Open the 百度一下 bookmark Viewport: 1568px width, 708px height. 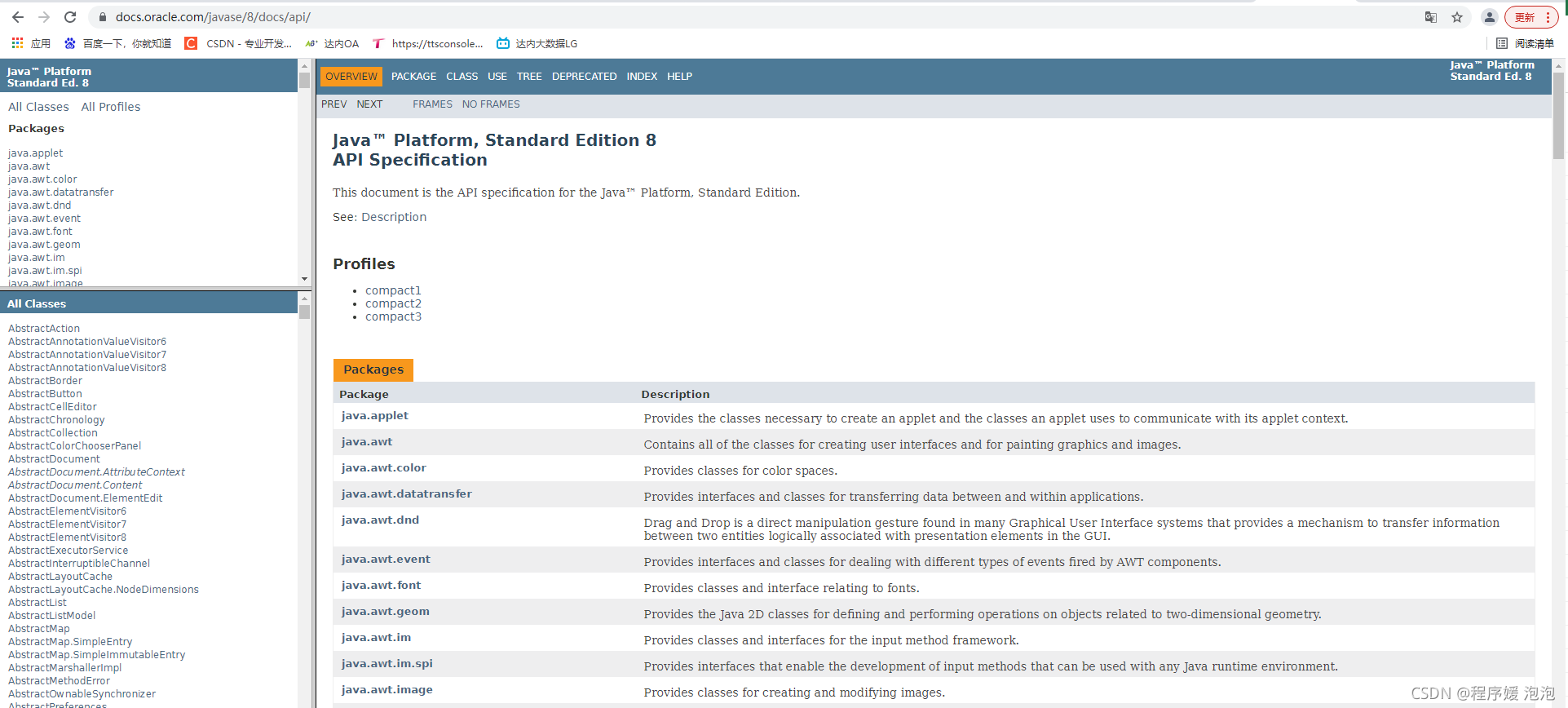pos(117,43)
